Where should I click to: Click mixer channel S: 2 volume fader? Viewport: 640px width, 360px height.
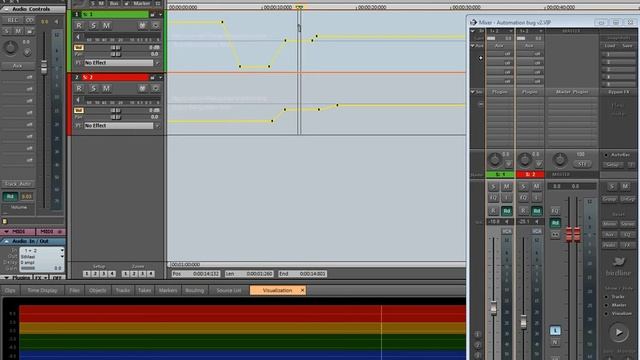524,322
